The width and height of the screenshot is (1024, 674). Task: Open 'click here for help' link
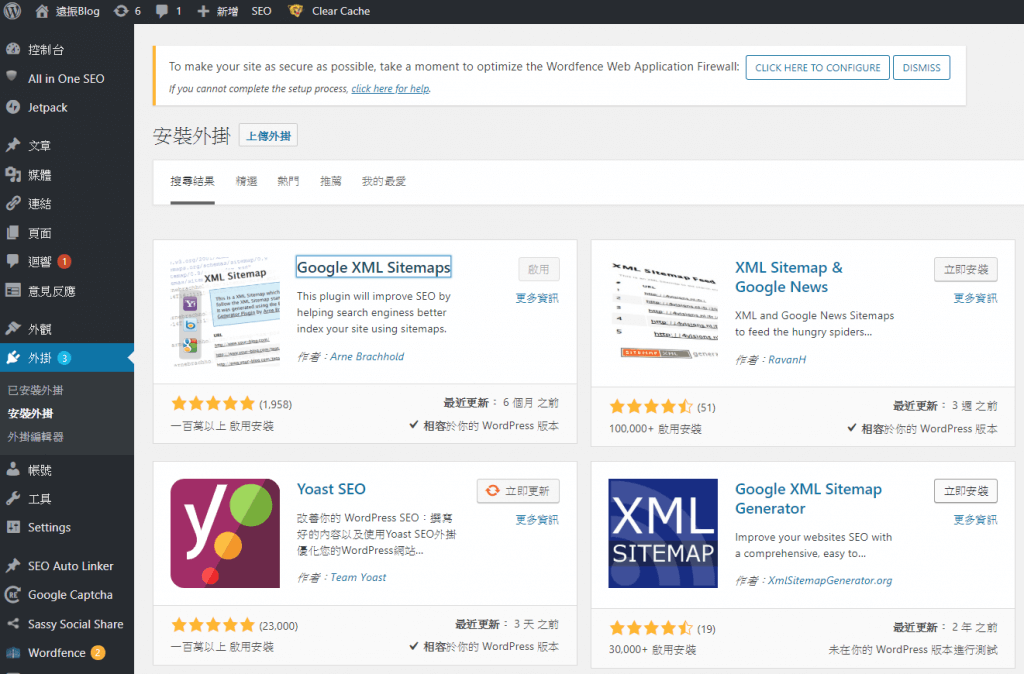[391, 89]
